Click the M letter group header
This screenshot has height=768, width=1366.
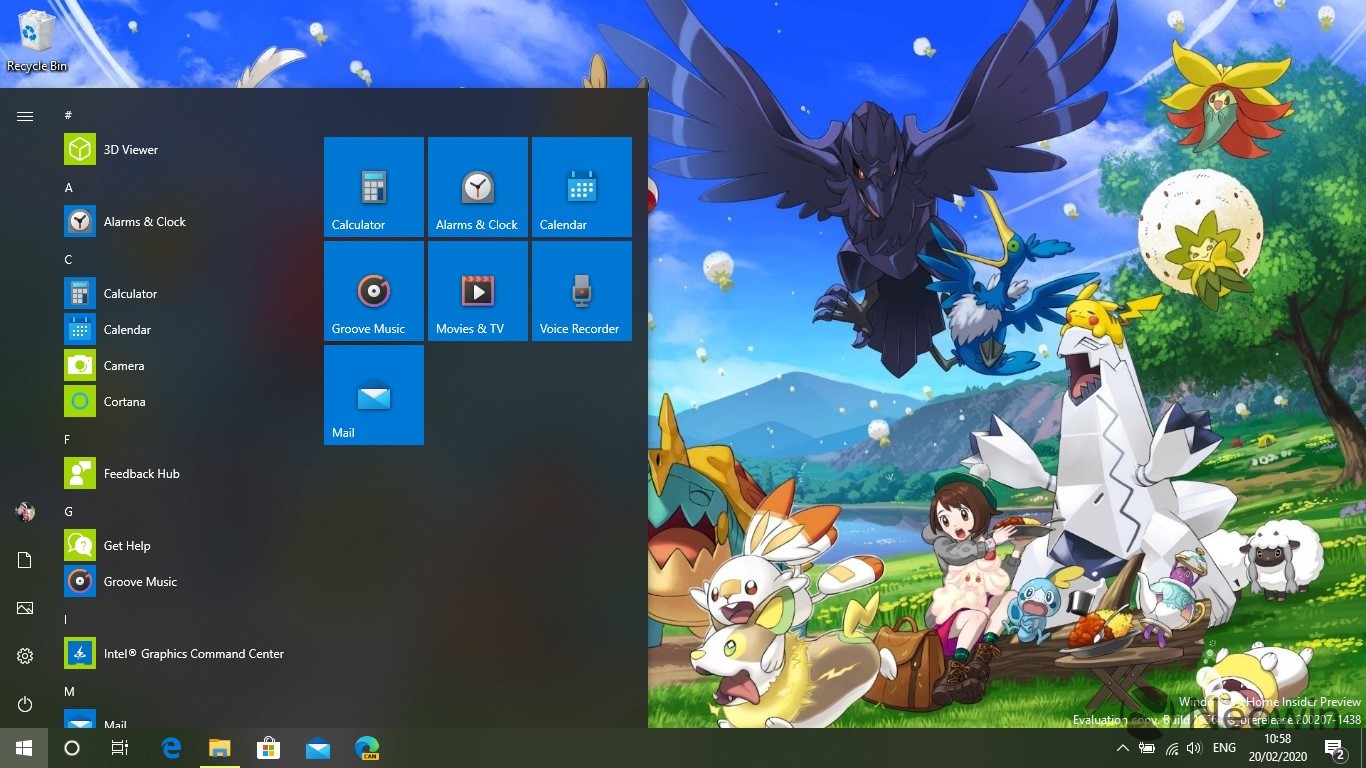coord(68,691)
